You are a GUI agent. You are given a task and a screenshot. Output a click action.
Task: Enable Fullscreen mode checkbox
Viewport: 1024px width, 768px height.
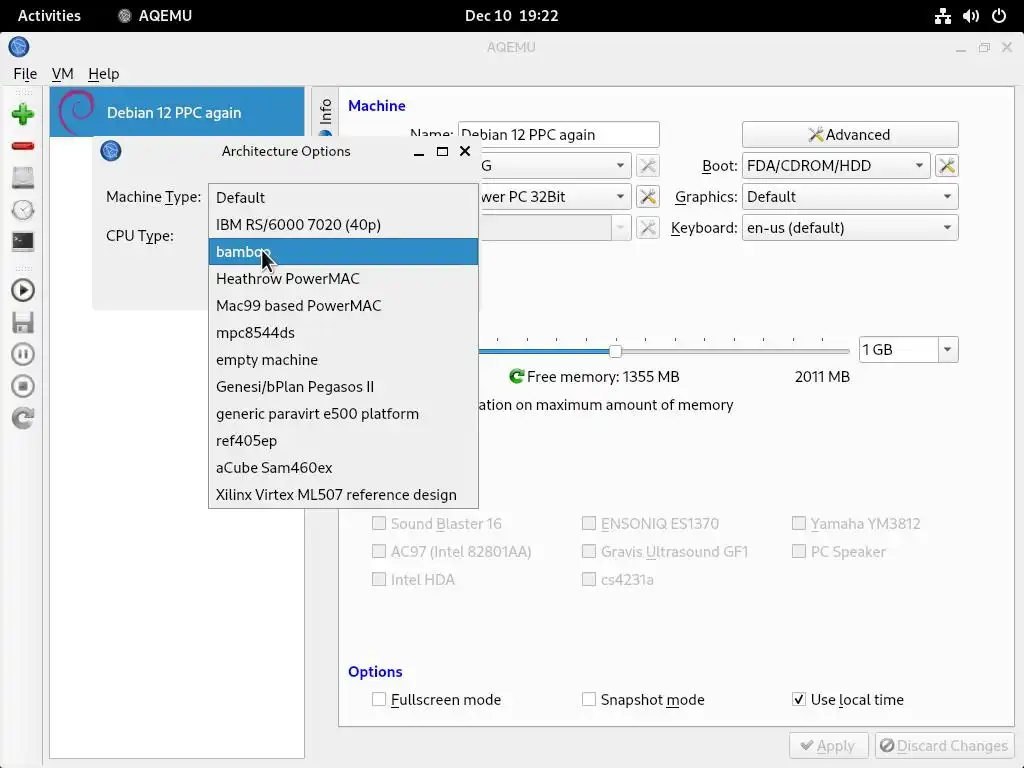pos(379,699)
